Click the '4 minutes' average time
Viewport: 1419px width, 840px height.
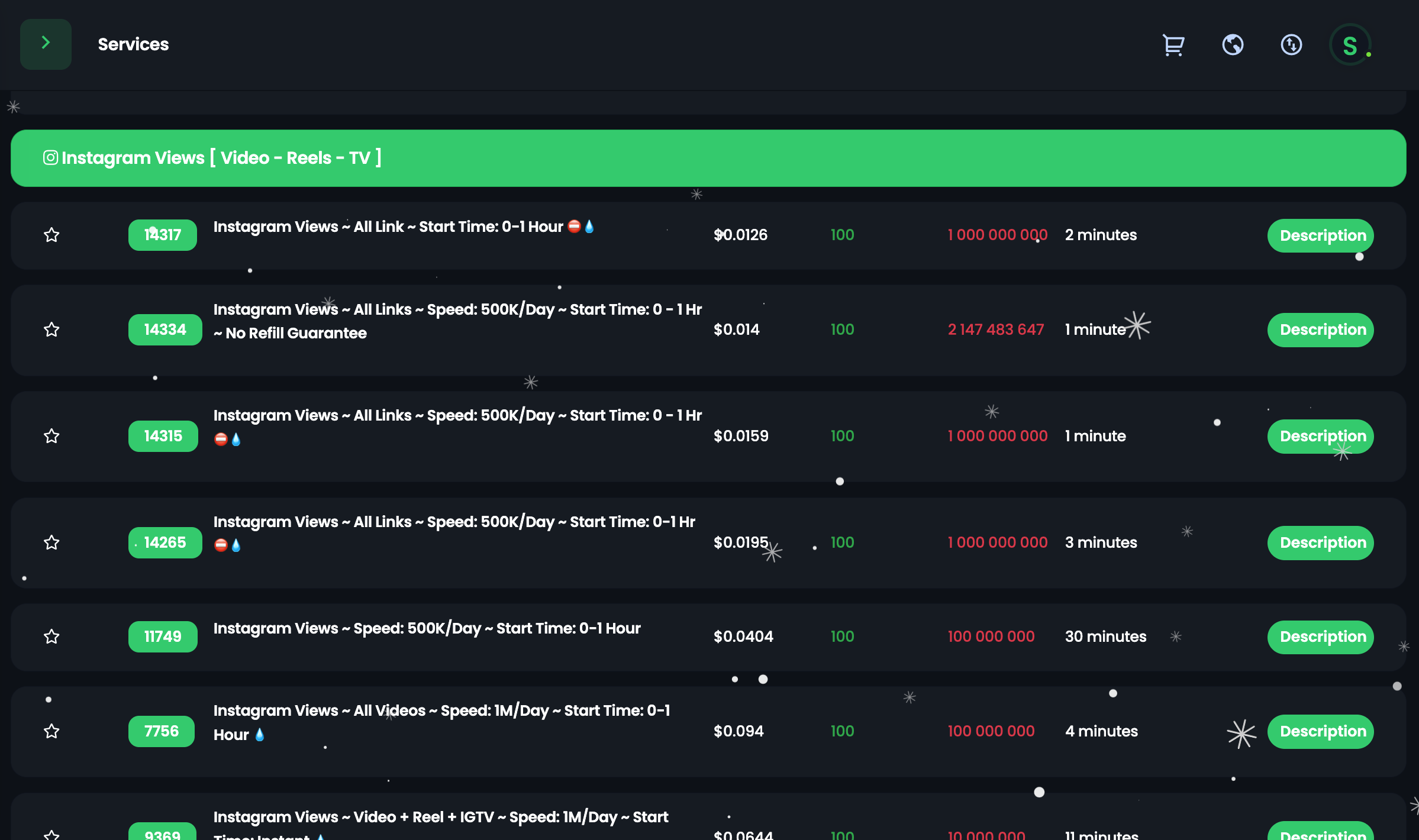(x=1101, y=731)
